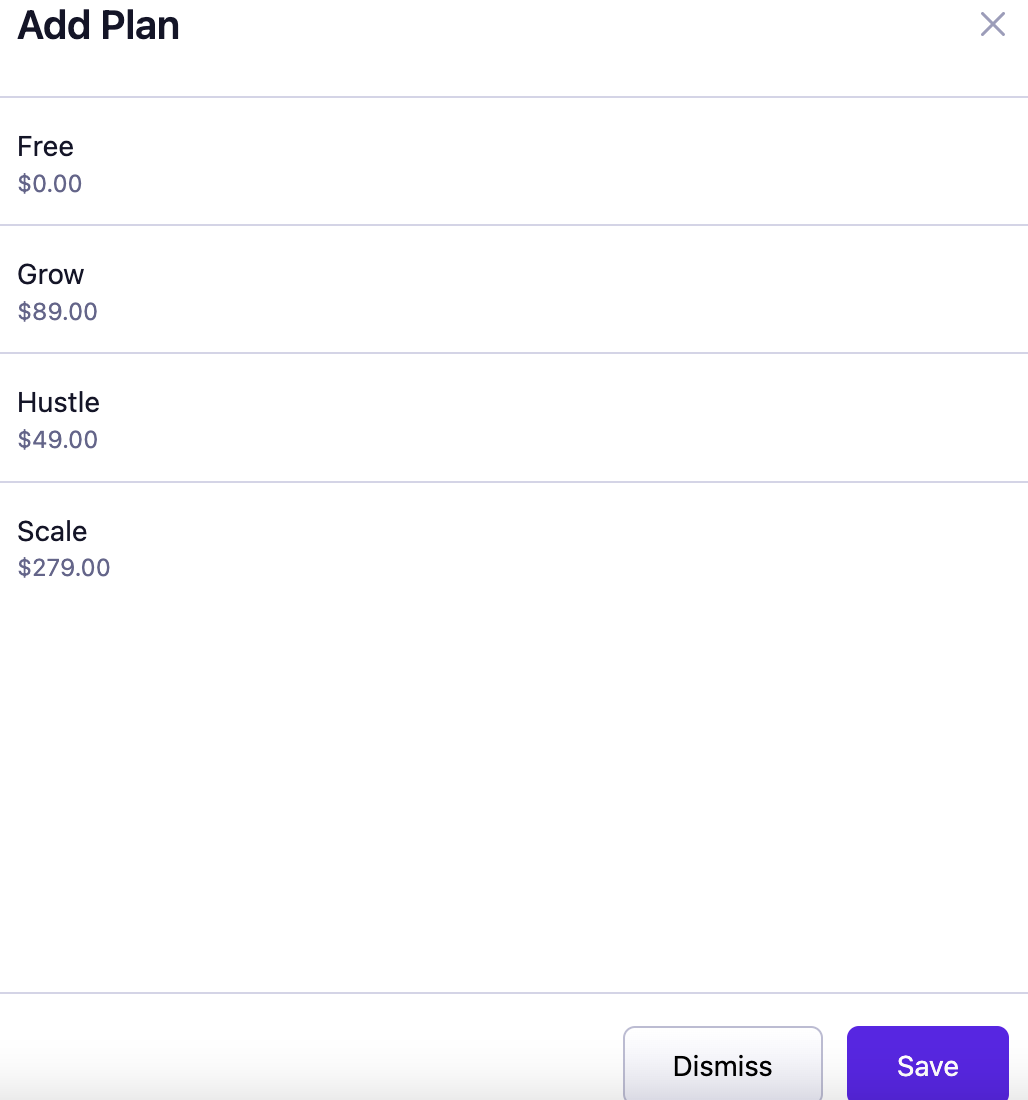Click the $279.00 price label

pos(64,568)
